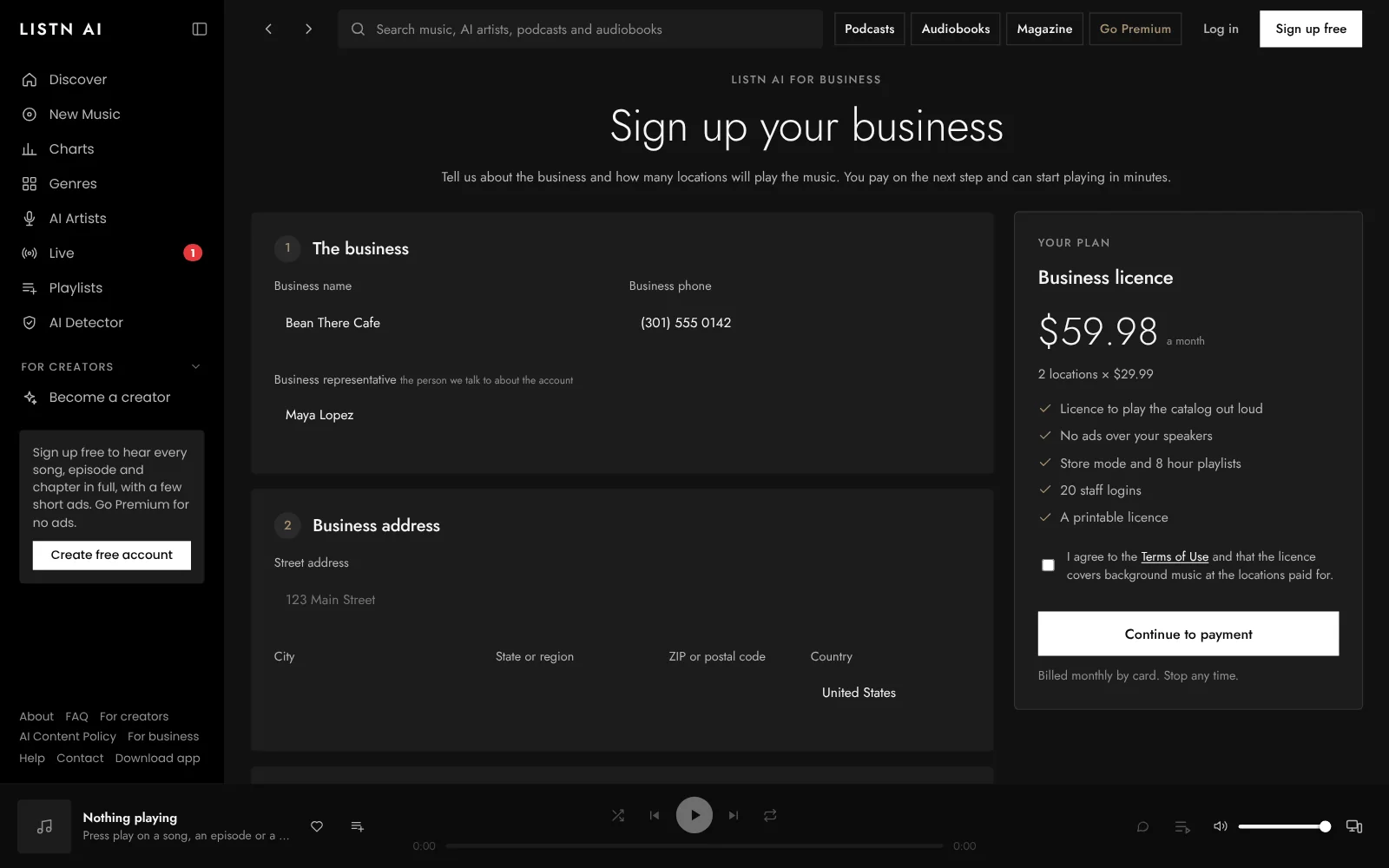This screenshot has width=1389, height=868.
Task: Open lyrics or comments bubble icon
Action: tap(1142, 826)
